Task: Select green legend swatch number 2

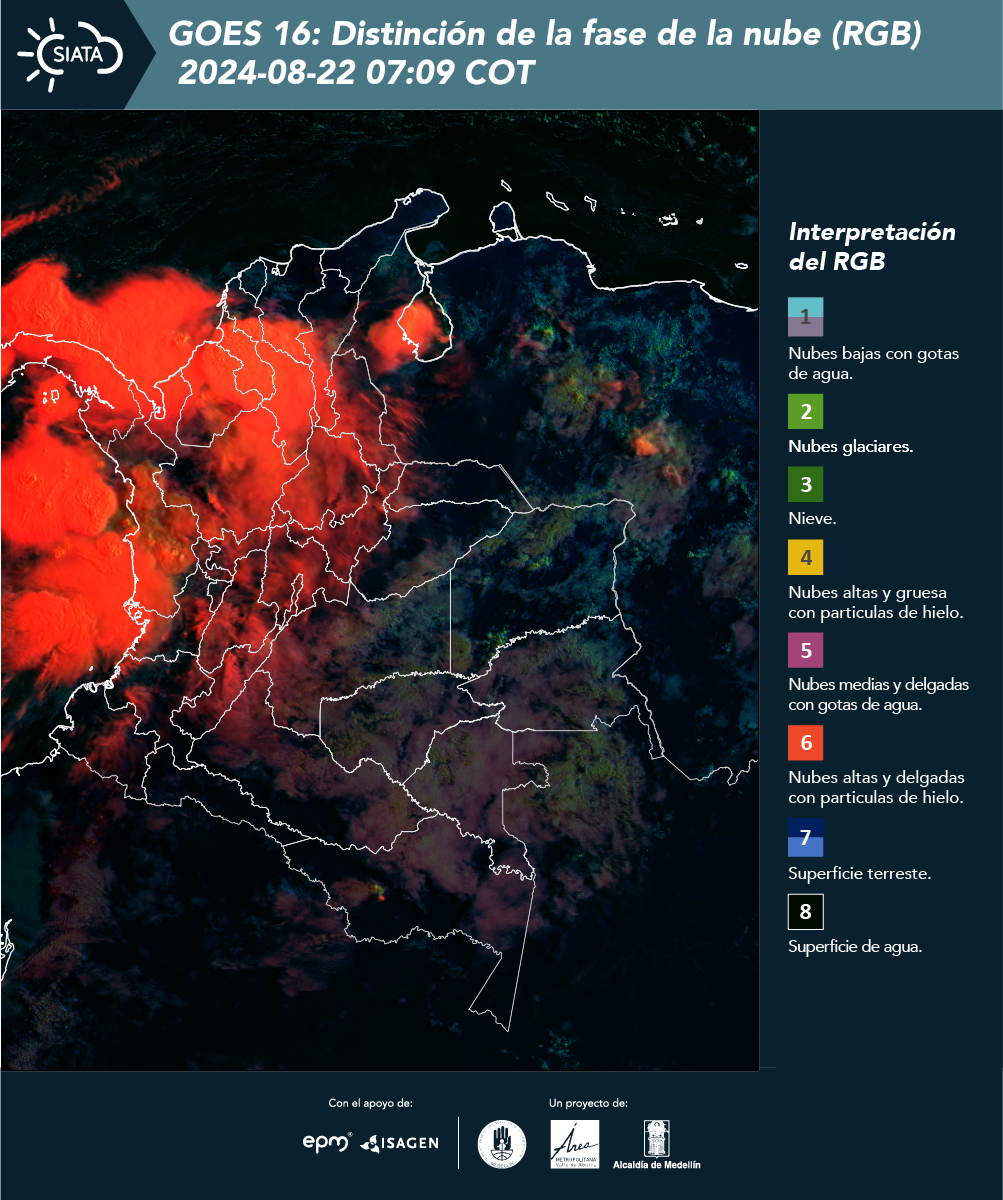Action: pyautogui.click(x=805, y=412)
